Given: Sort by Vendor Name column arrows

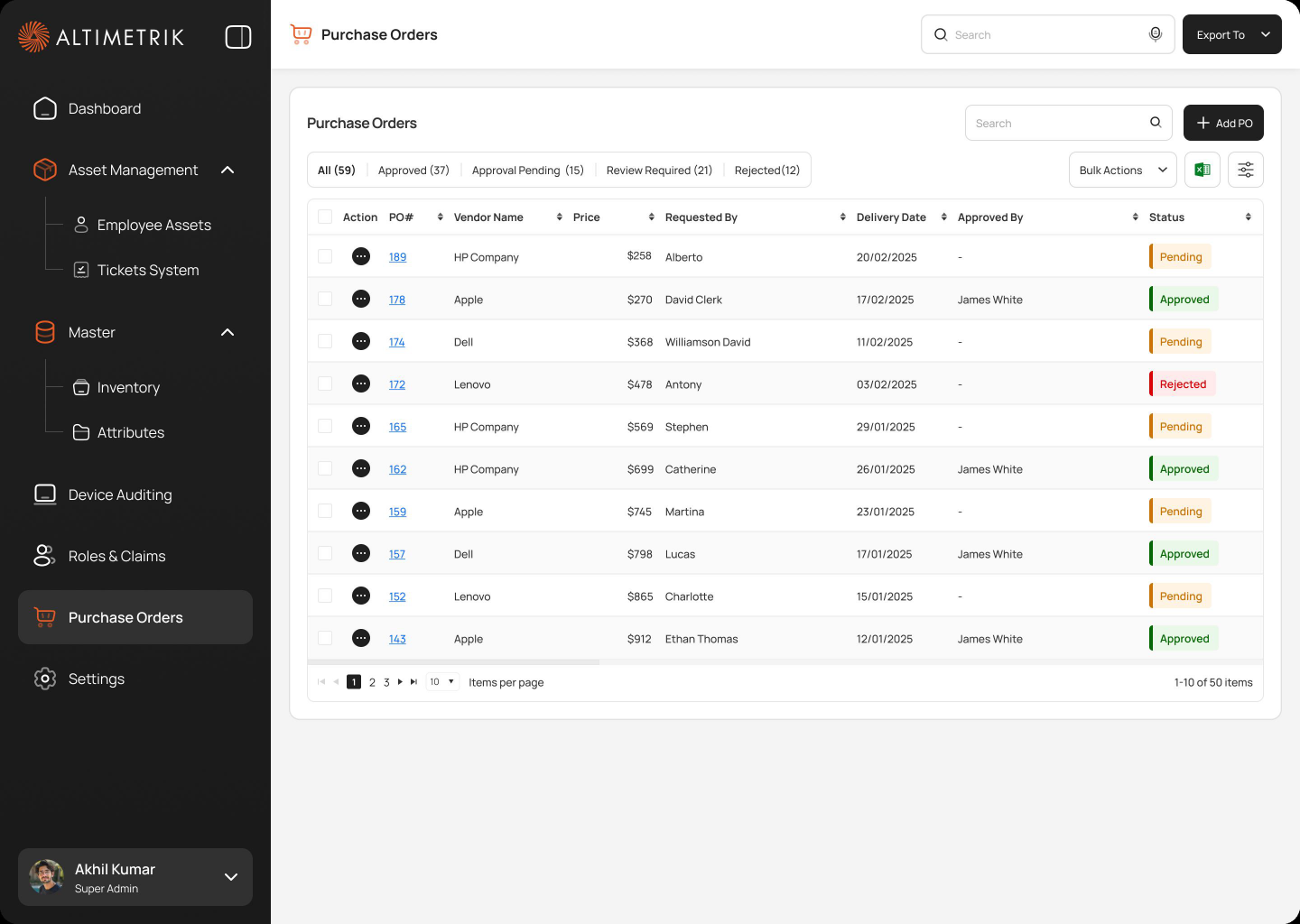Looking at the screenshot, I should click(x=559, y=217).
